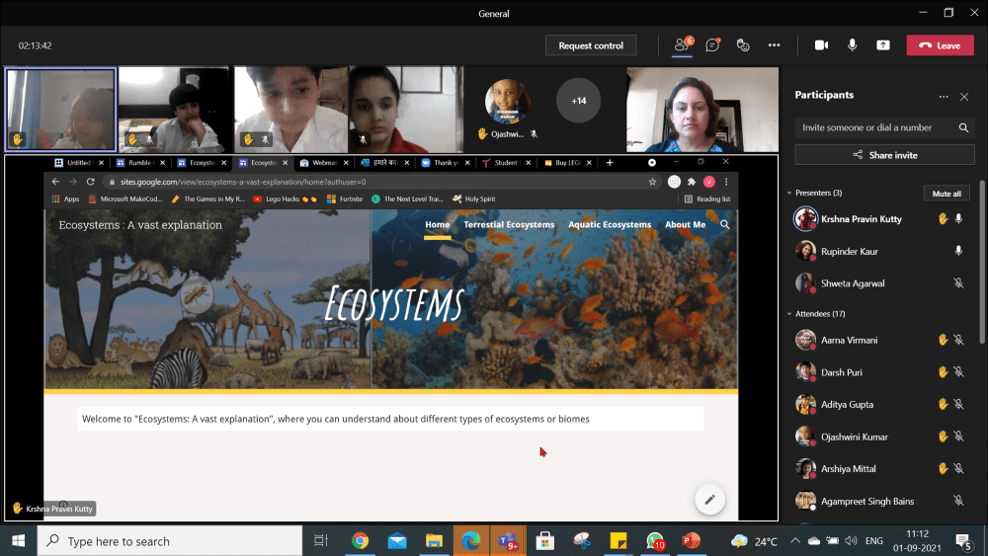Collapse the Presenters (3) section
This screenshot has height=556, width=988.
[x=790, y=193]
